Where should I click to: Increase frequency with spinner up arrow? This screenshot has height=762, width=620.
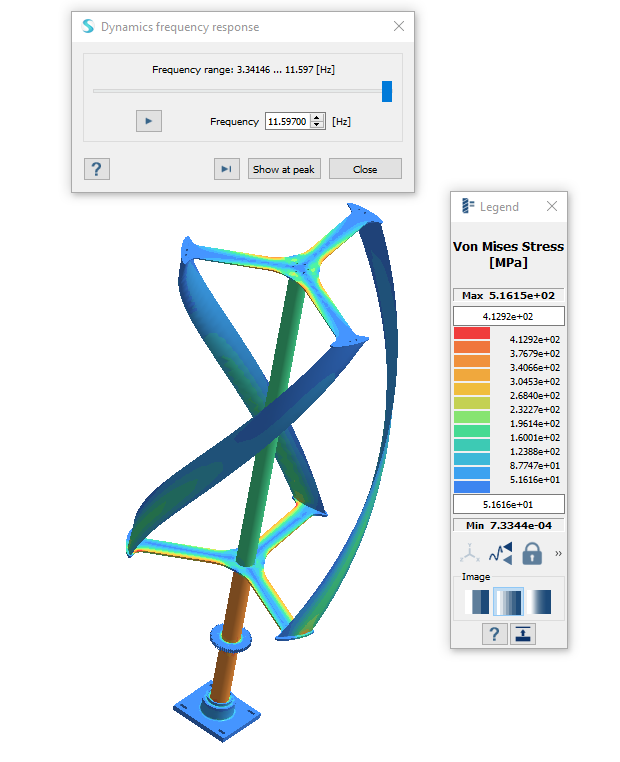pyautogui.click(x=317, y=117)
